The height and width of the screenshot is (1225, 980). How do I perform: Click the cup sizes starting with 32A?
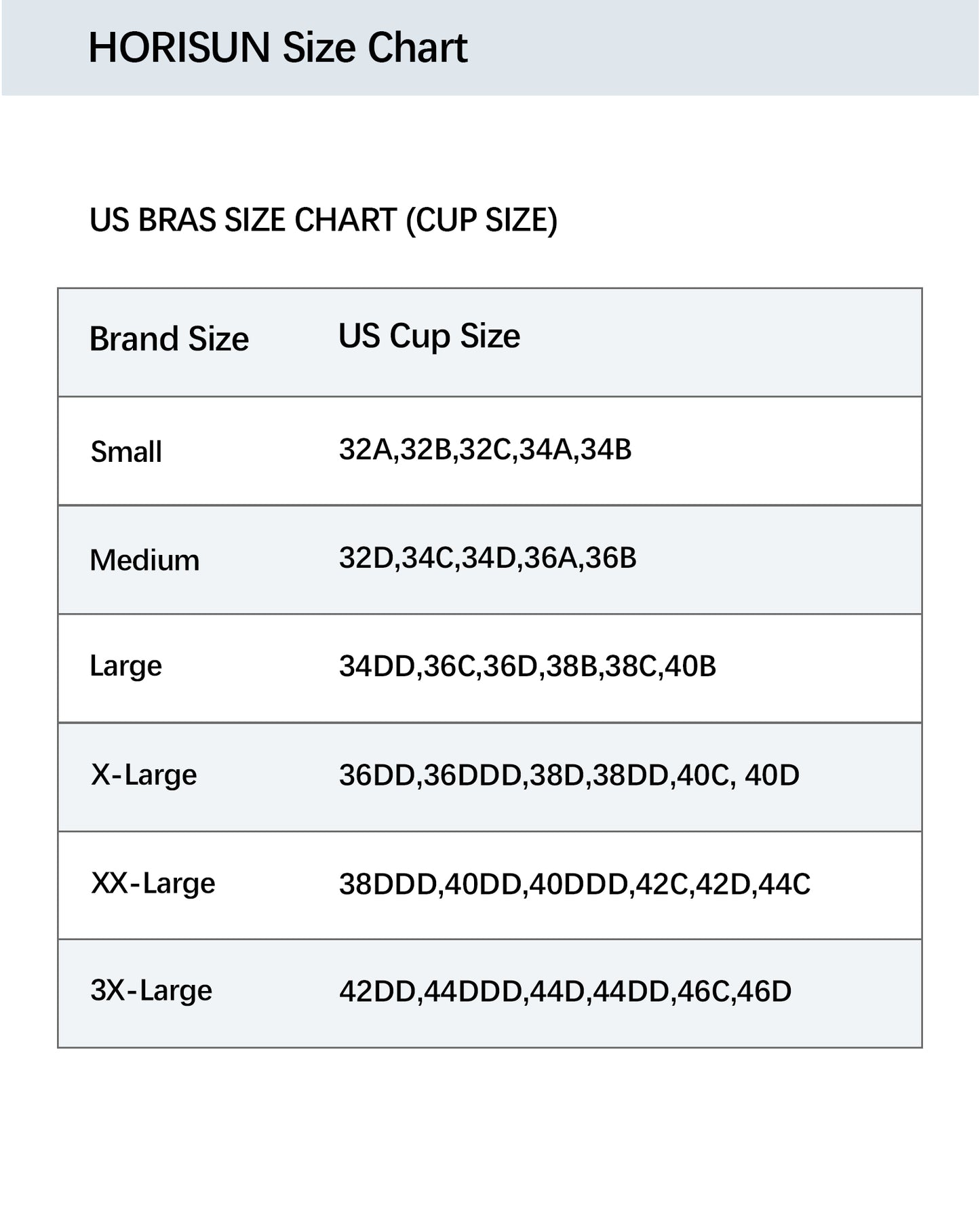485,450
